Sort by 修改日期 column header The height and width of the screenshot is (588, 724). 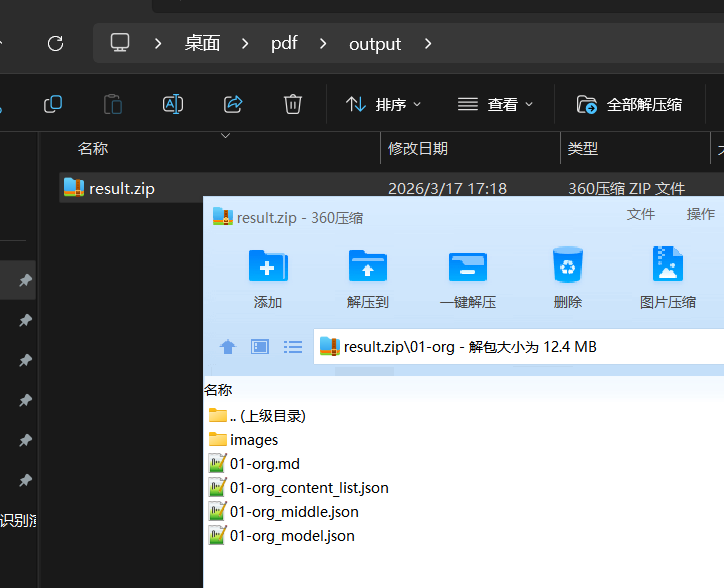pyautogui.click(x=418, y=149)
